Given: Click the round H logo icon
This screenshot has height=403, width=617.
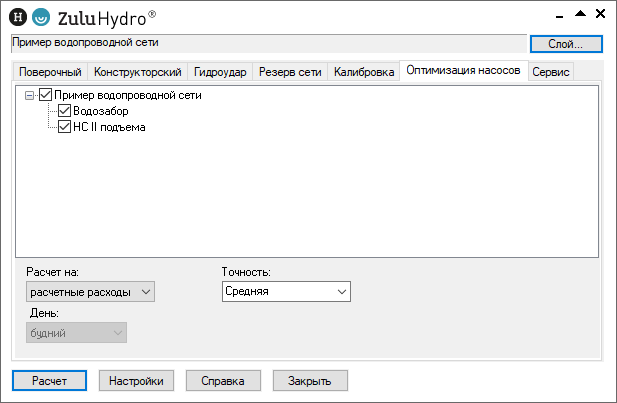Looking at the screenshot, I should [x=17, y=16].
